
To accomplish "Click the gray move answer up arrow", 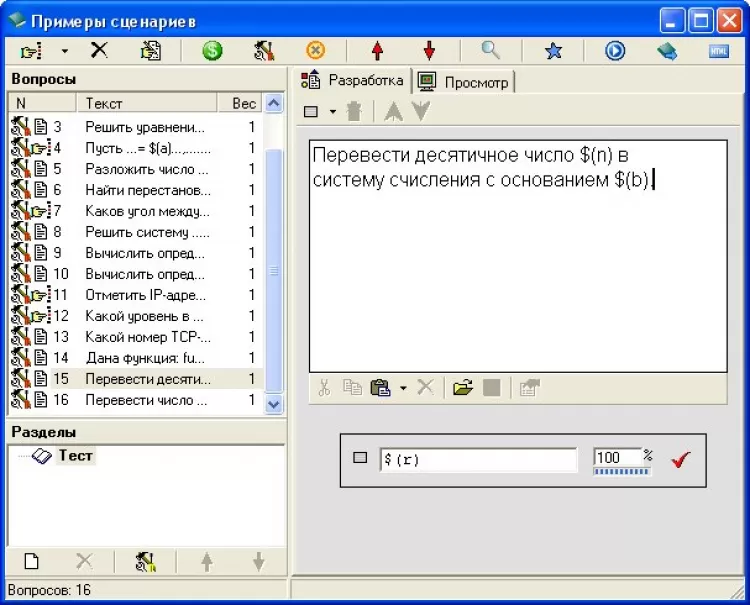I will pyautogui.click(x=393, y=111).
